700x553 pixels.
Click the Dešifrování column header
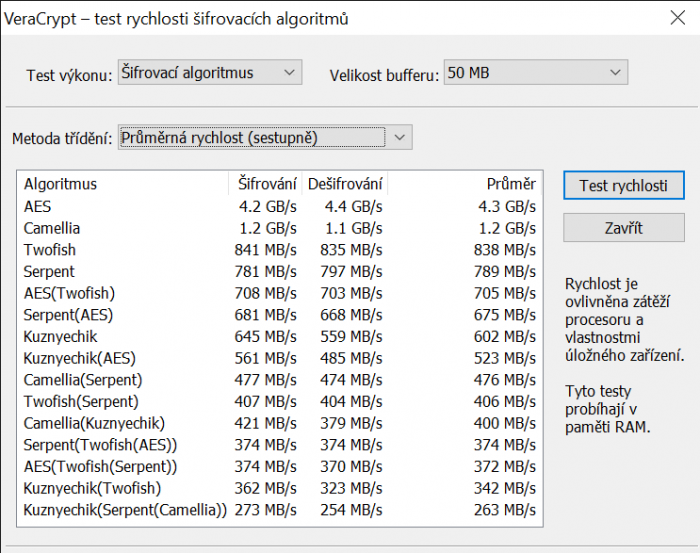[345, 184]
